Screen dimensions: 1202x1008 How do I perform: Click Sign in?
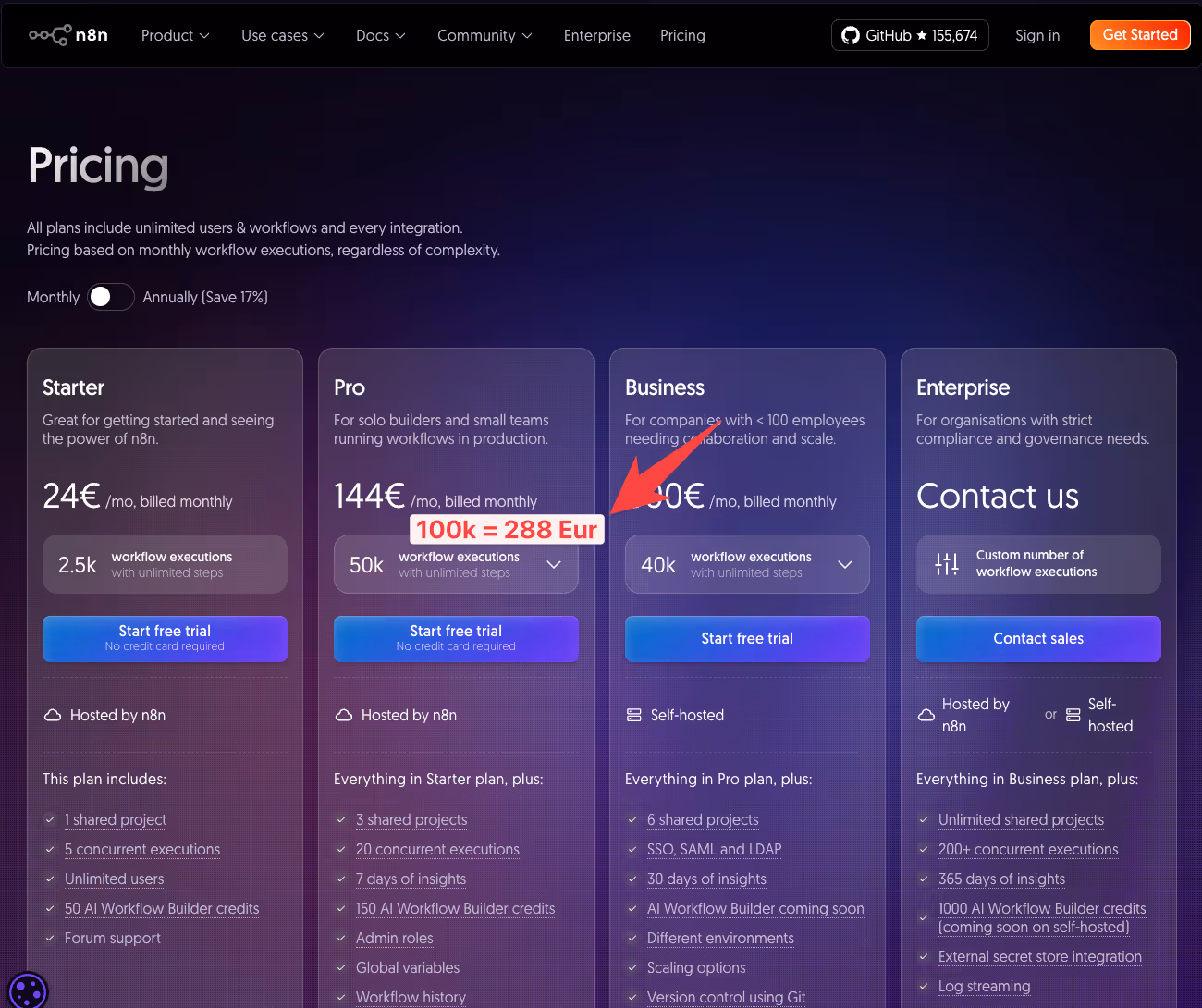point(1037,35)
